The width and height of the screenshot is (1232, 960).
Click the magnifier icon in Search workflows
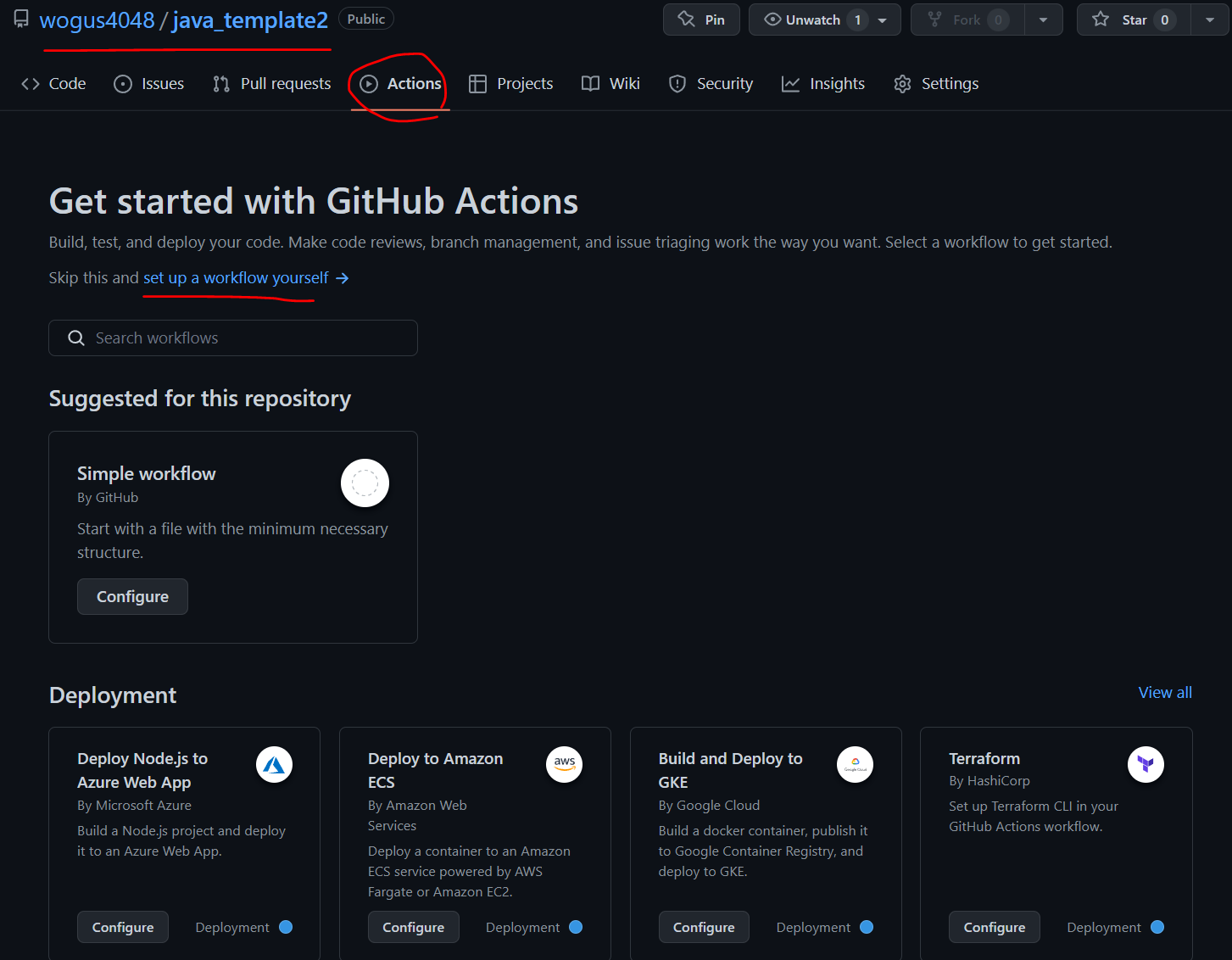point(76,338)
